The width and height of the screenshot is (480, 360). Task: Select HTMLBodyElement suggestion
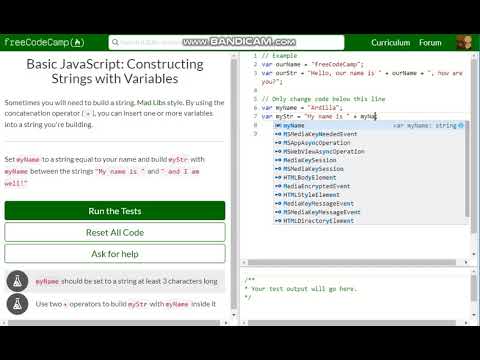tap(369, 177)
